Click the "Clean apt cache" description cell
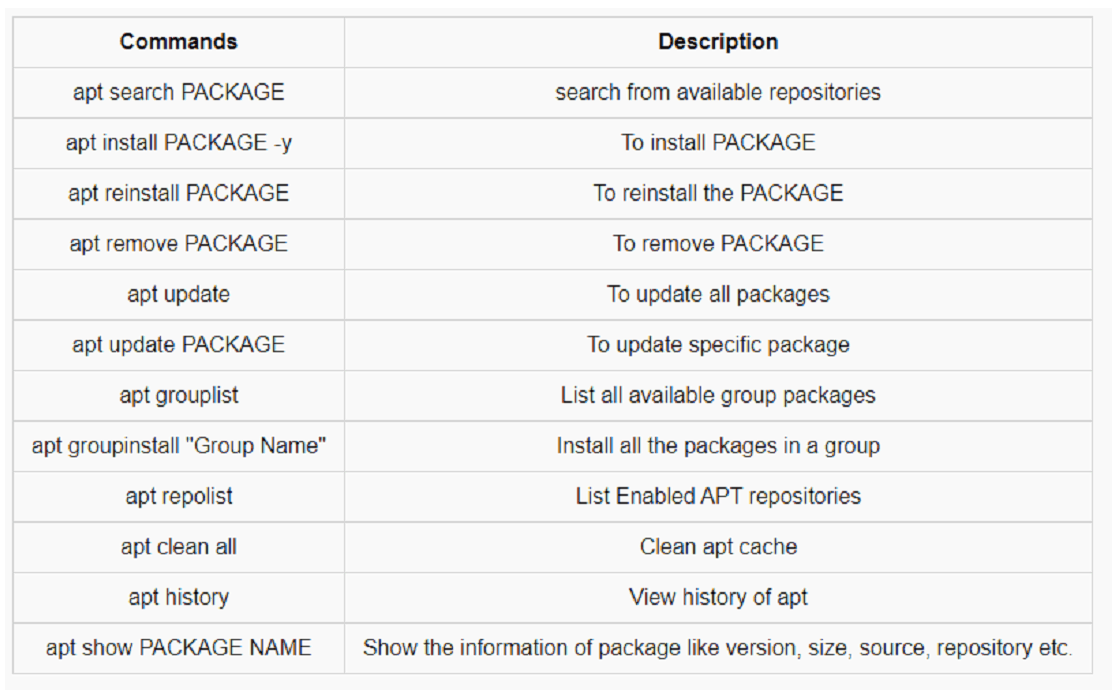This screenshot has height=690, width=1112. point(718,547)
